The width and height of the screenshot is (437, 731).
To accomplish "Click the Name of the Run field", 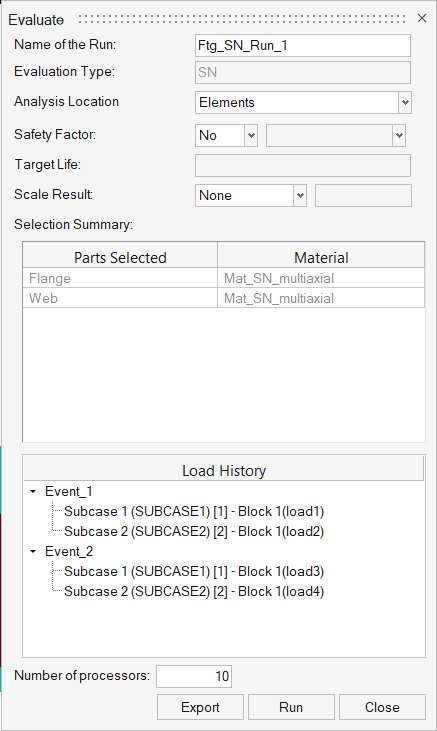I will click(x=303, y=46).
